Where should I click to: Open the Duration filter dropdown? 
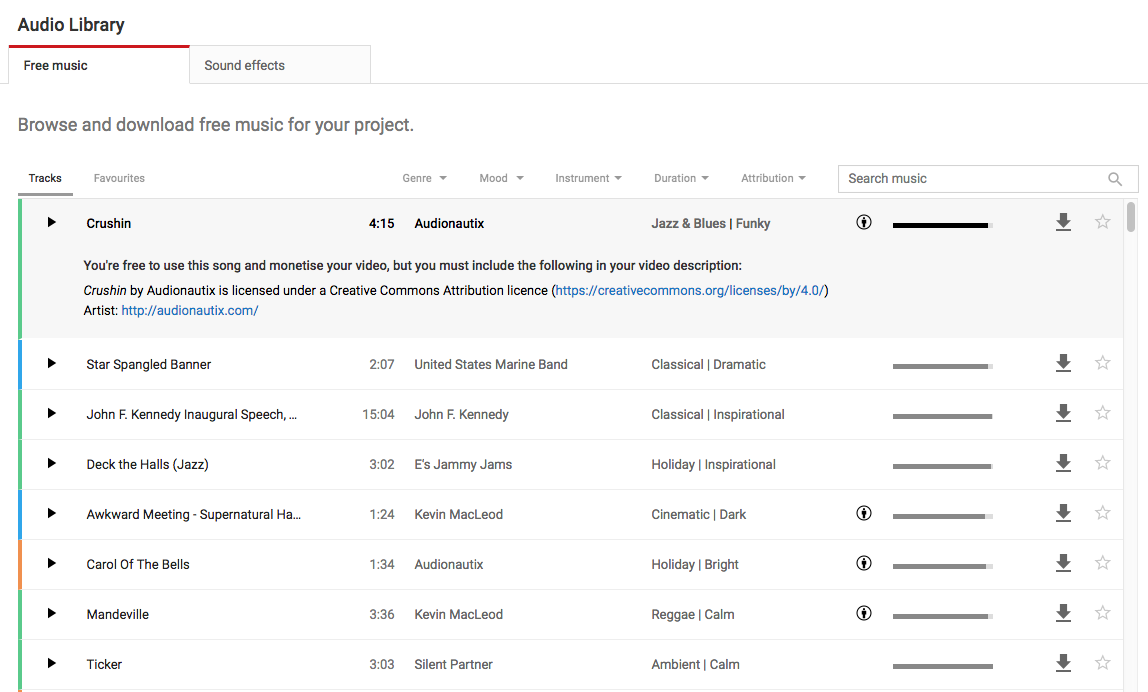coord(681,178)
